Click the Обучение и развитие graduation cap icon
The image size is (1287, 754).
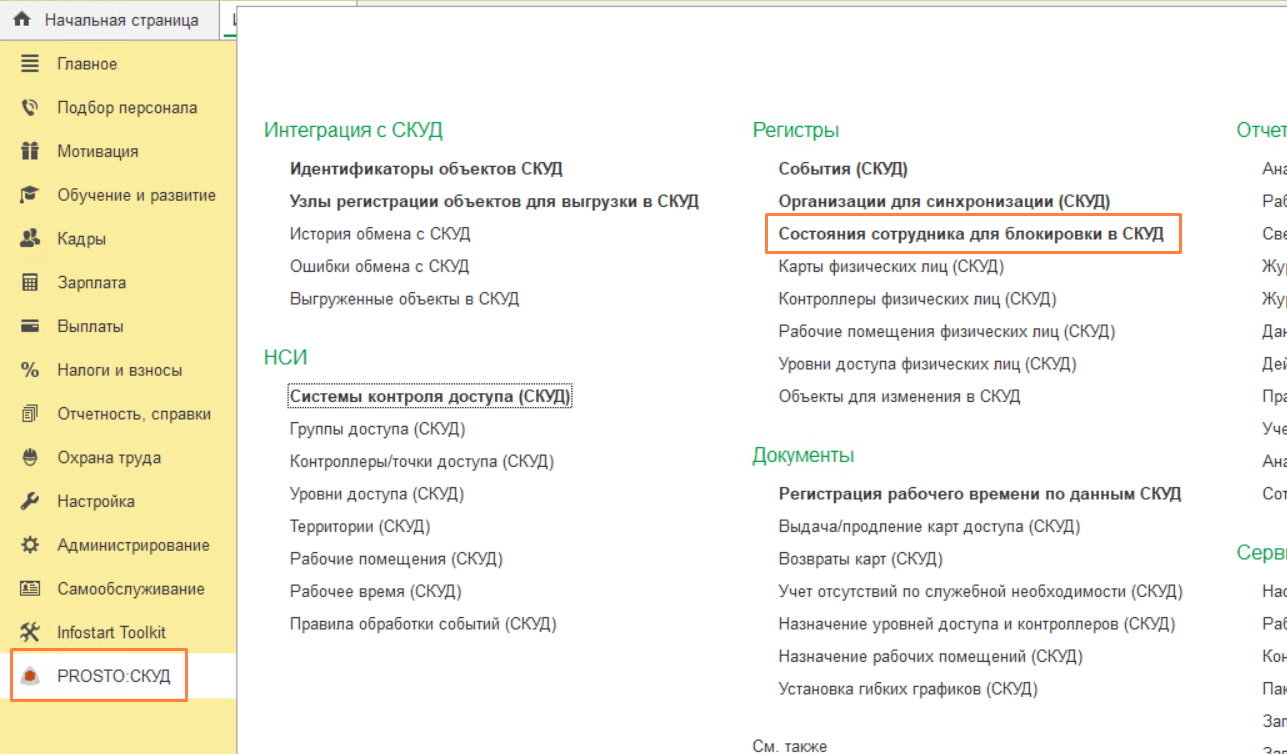[30, 196]
